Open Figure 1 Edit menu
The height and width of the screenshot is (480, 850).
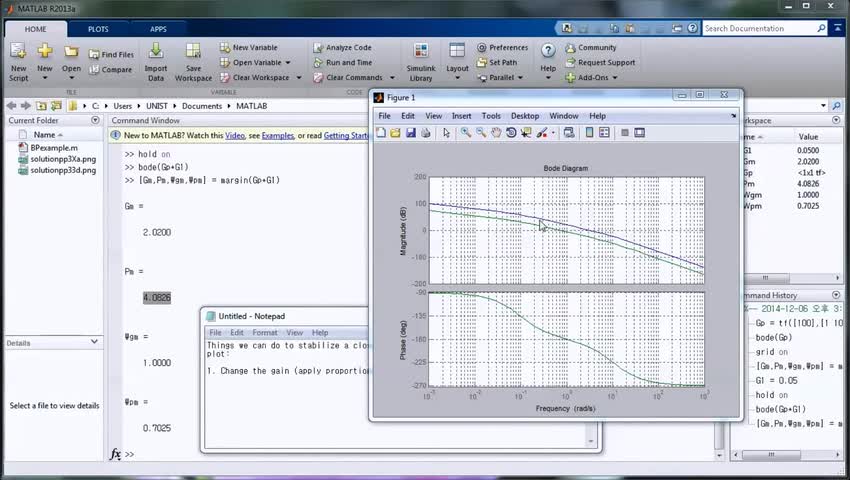[x=408, y=116]
